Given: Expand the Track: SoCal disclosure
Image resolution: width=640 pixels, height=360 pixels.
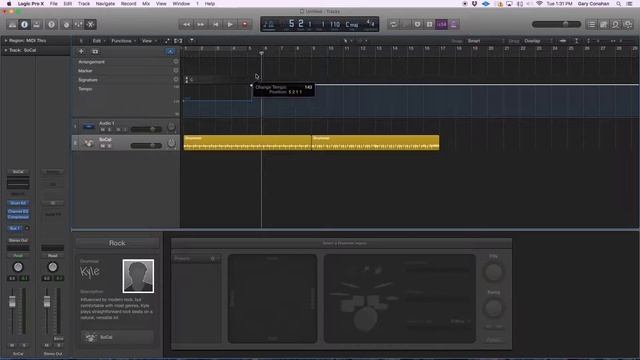Looking at the screenshot, I should pyautogui.click(x=6, y=50).
